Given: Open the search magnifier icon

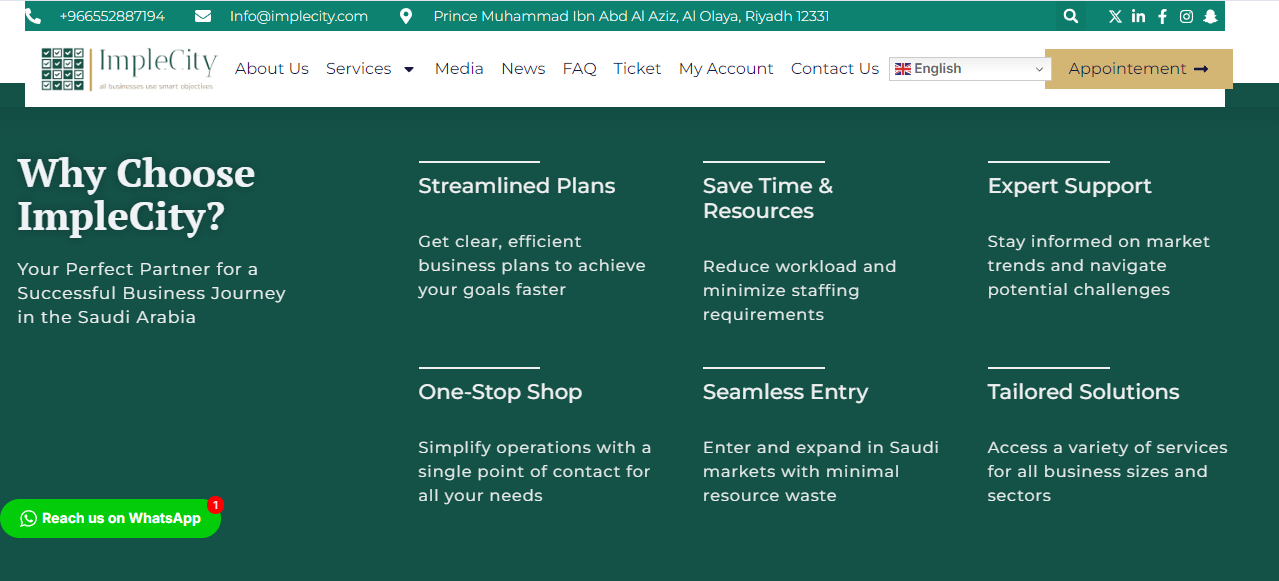Looking at the screenshot, I should 1071,16.
